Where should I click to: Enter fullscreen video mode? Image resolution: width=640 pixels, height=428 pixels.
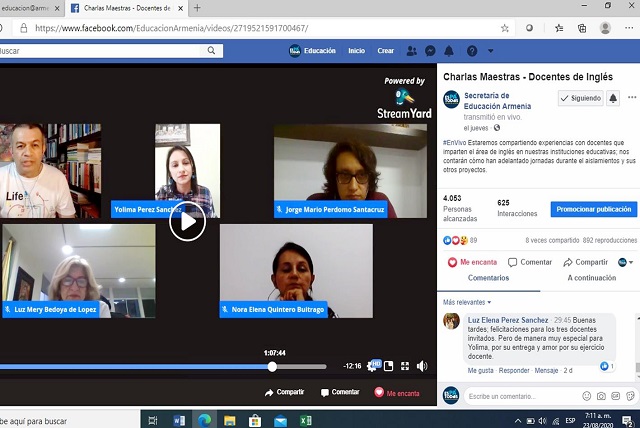pyautogui.click(x=405, y=366)
